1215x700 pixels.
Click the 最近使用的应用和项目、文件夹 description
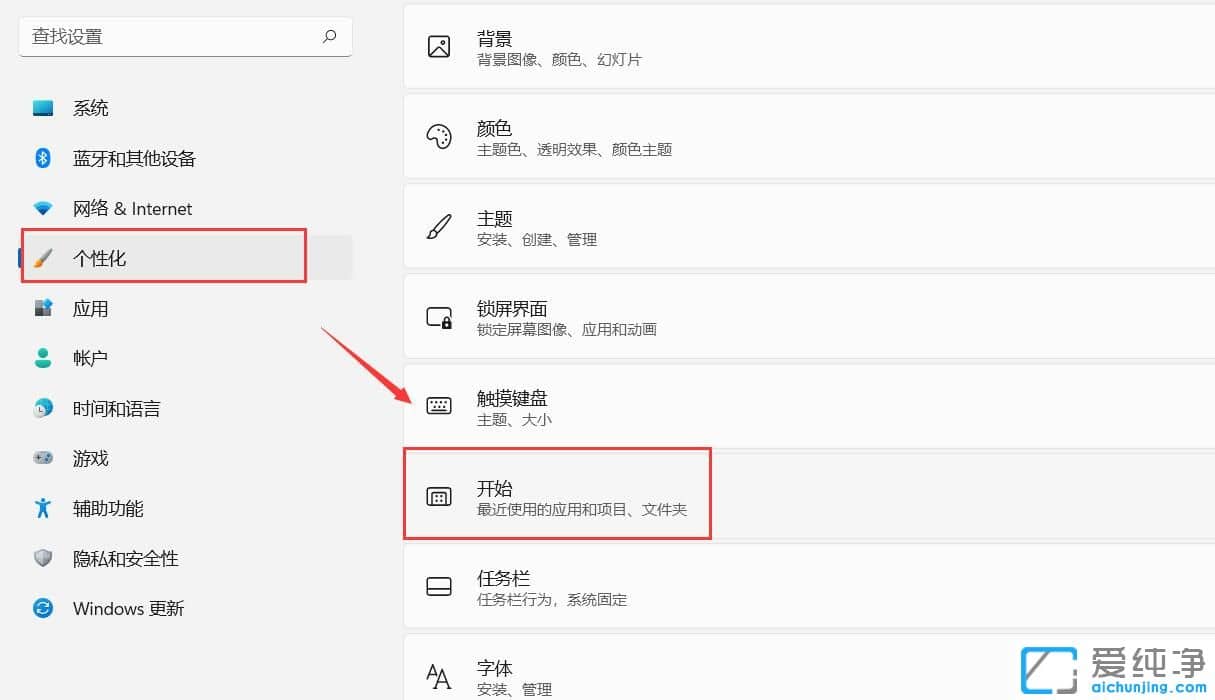[582, 510]
